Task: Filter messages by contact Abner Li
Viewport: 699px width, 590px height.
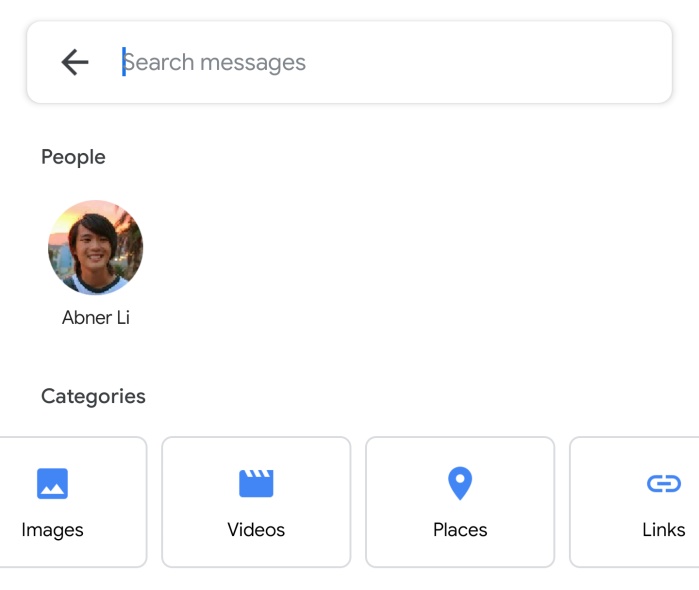Action: click(x=96, y=262)
